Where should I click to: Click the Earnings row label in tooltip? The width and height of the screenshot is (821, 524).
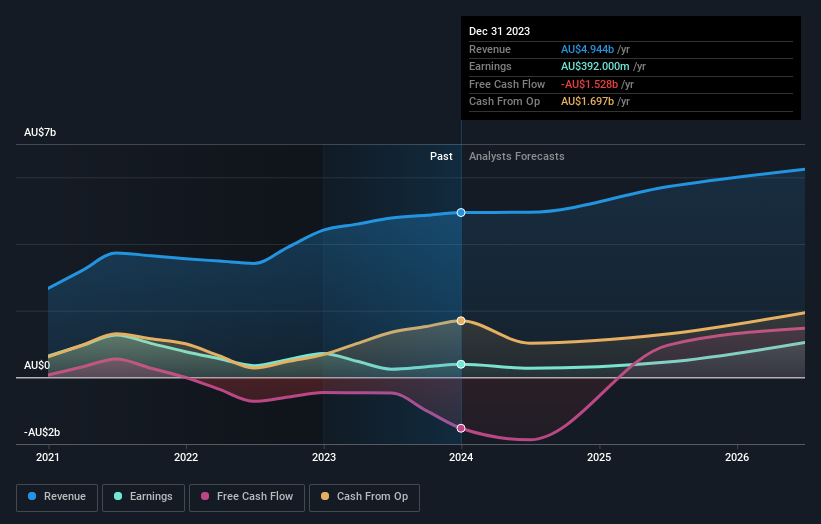[490, 66]
